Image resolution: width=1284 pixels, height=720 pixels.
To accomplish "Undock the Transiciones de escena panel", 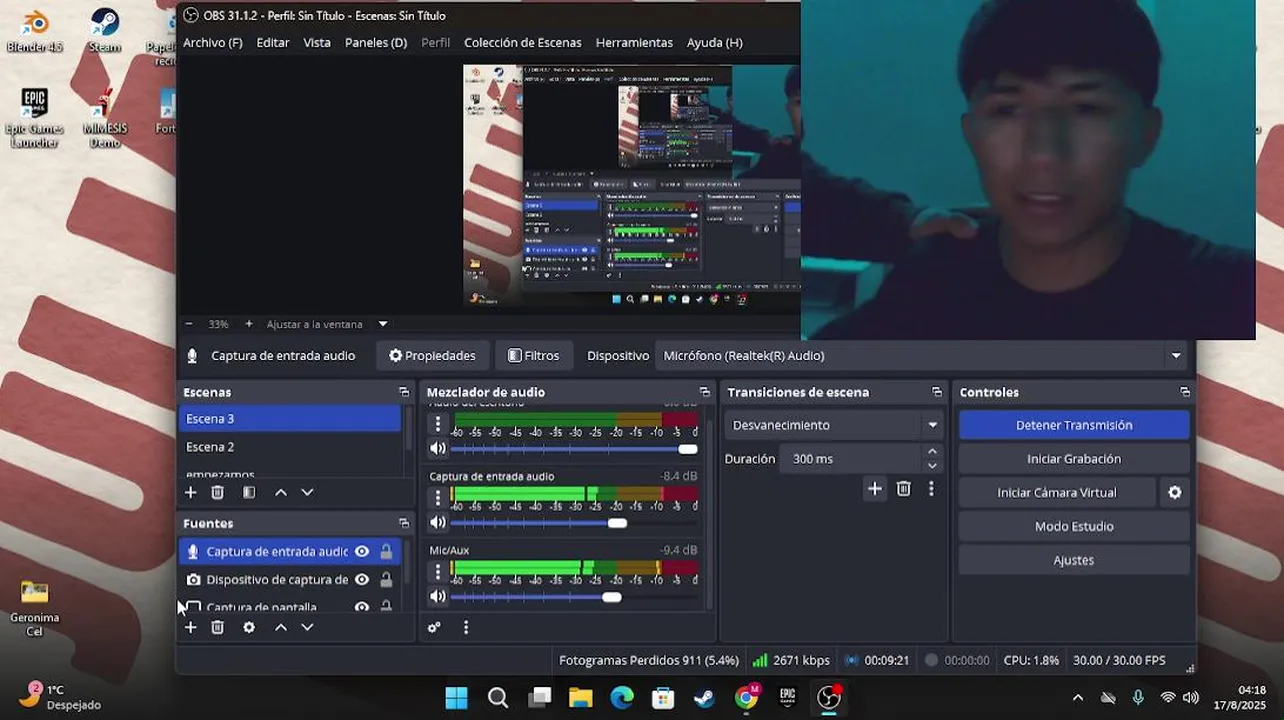I will click(937, 392).
